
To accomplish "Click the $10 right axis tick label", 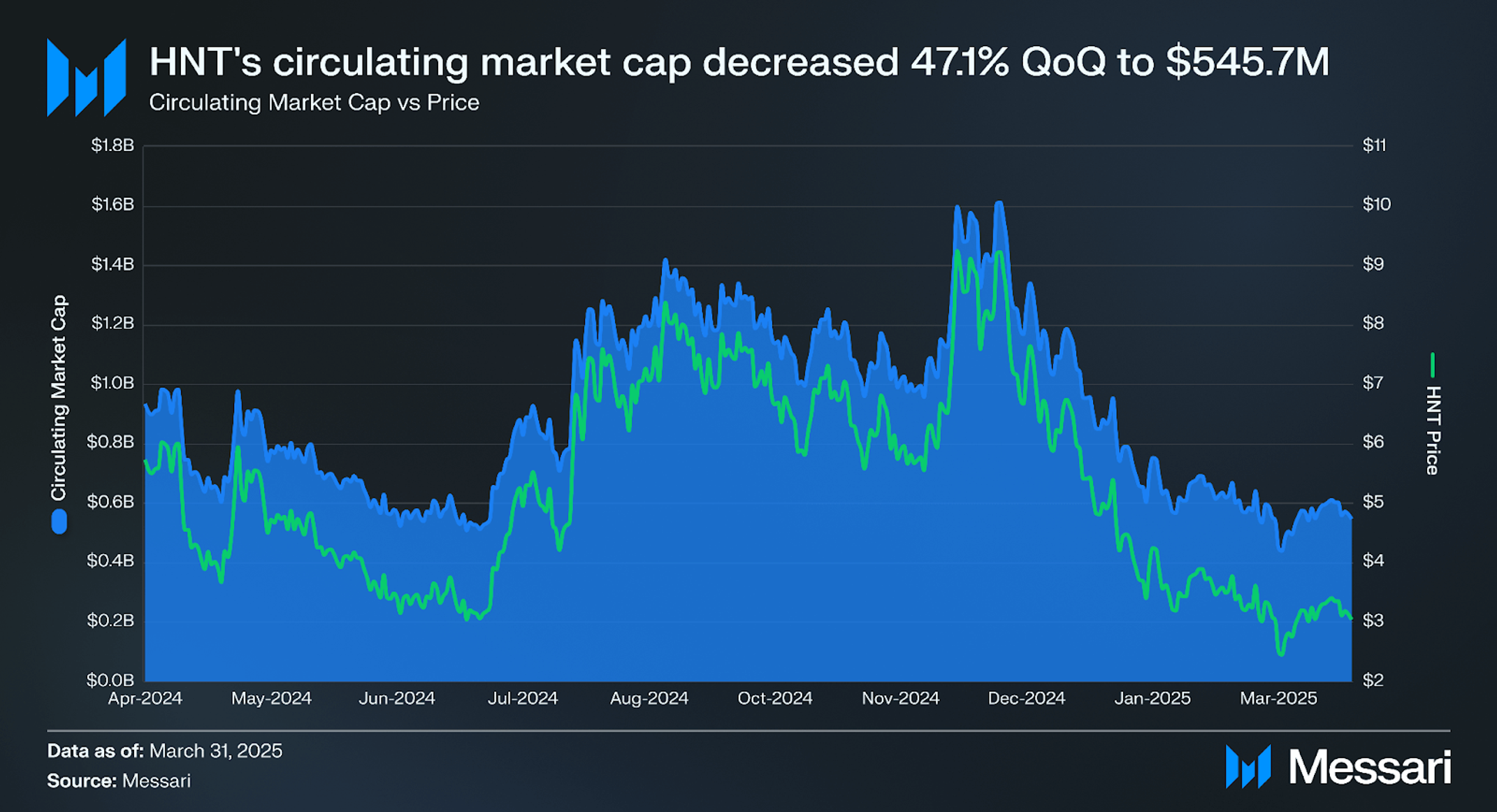I will coord(1377,205).
